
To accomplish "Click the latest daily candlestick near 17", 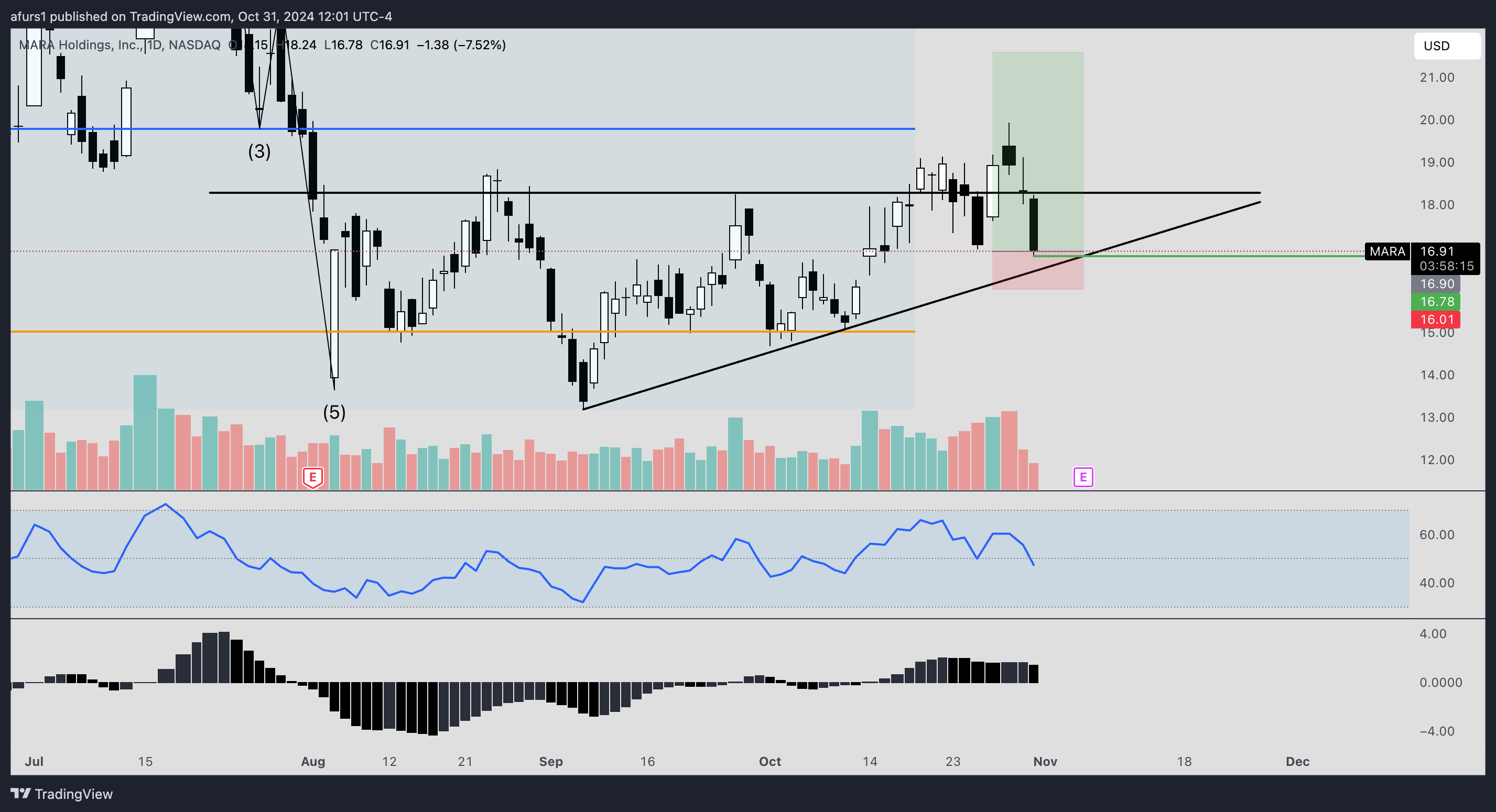I will [x=1034, y=225].
